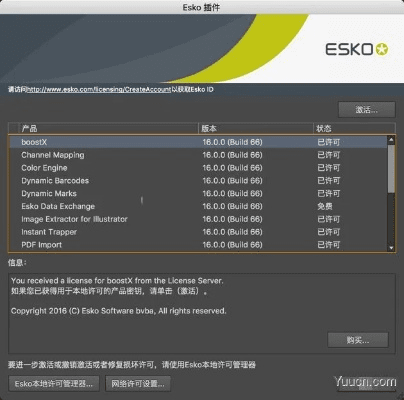The width and height of the screenshot is (404, 400).
Task: Click the product list scrollbar thumb
Action: point(391,168)
